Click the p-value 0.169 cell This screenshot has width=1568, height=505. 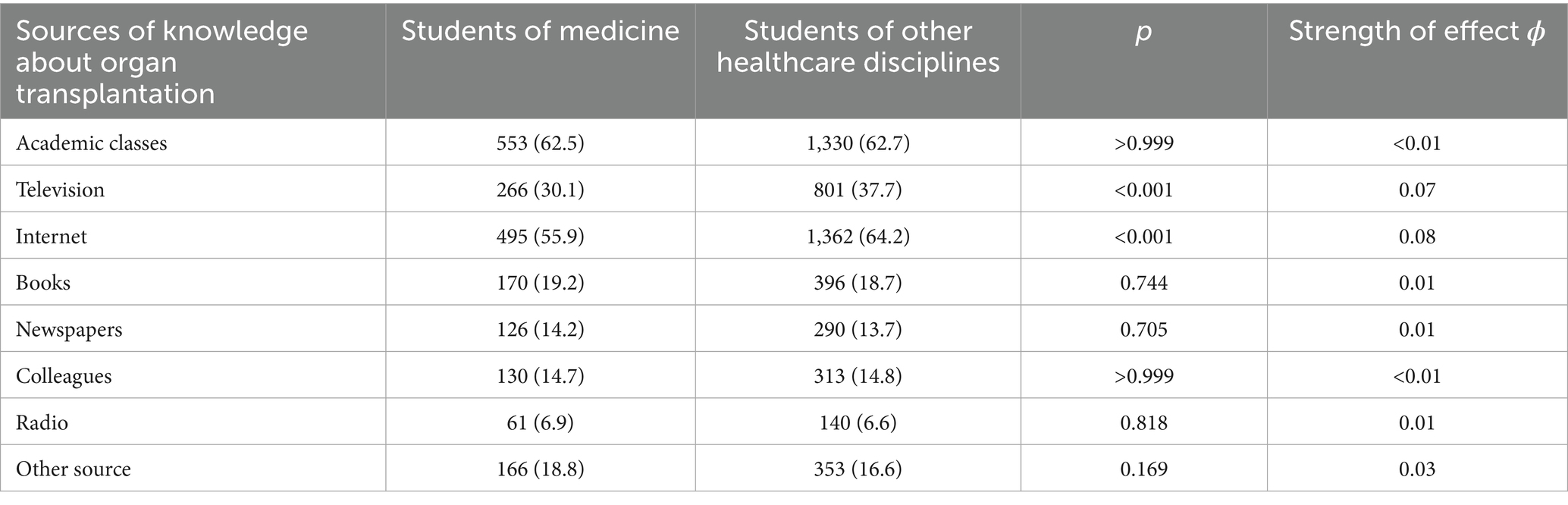click(x=1143, y=469)
